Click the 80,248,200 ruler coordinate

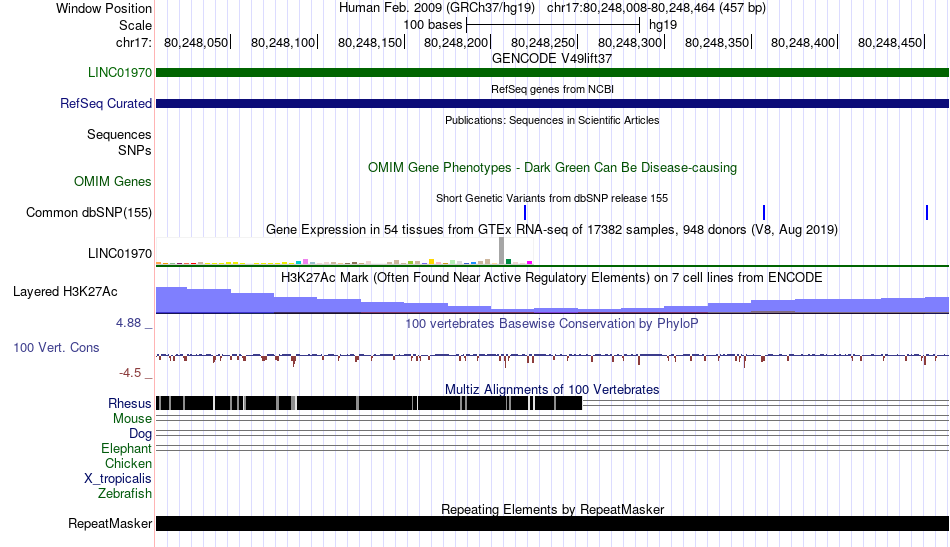pyautogui.click(x=456, y=42)
